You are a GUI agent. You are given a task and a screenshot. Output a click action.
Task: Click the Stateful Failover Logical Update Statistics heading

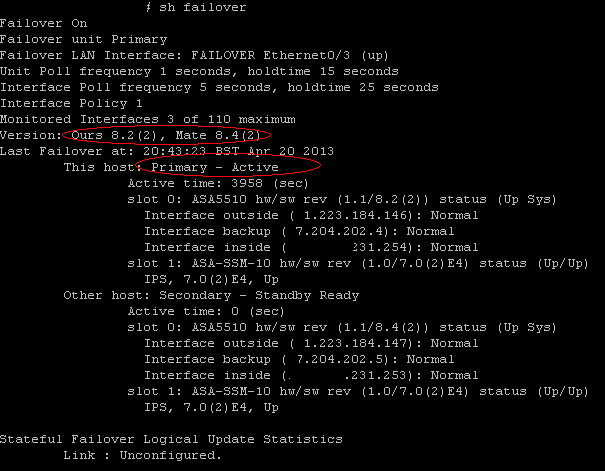[x=171, y=439]
